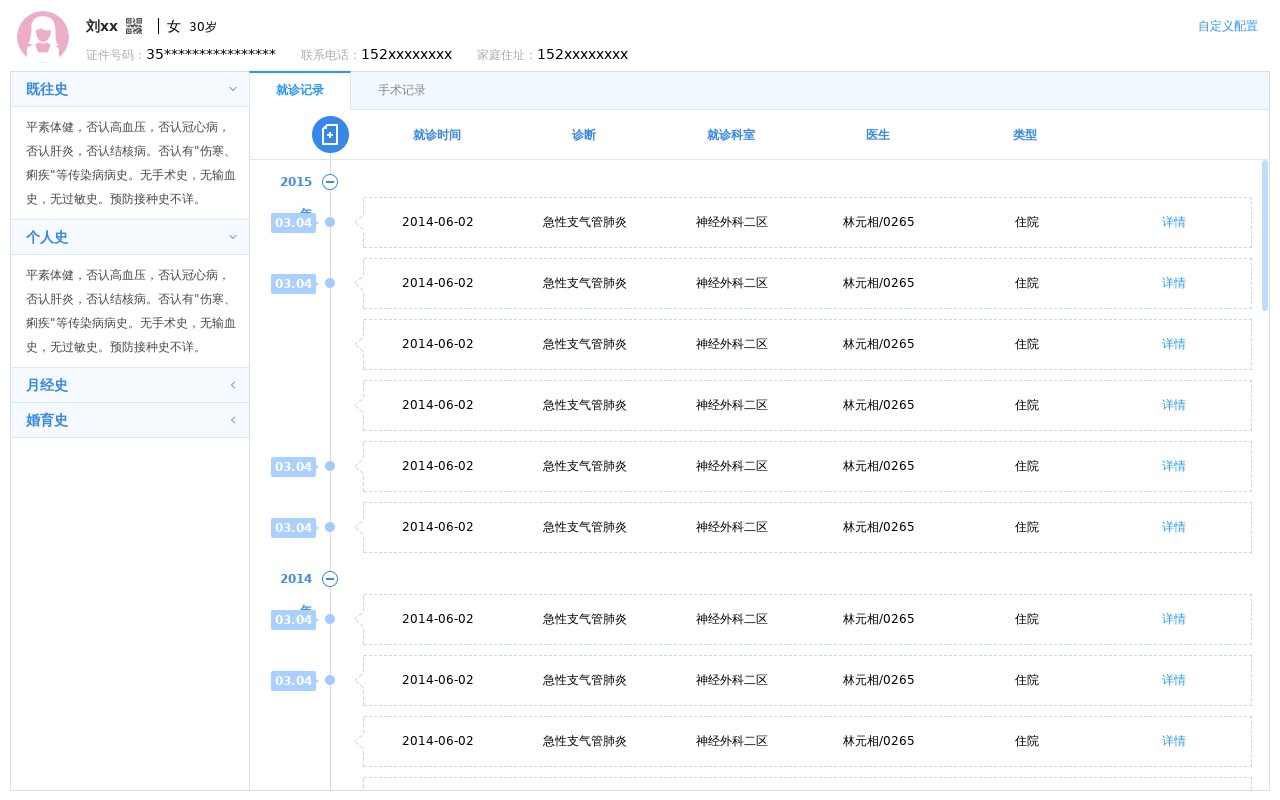Expand the 月经史 section chevron
This screenshot has height=800, width=1280.
[x=233, y=385]
